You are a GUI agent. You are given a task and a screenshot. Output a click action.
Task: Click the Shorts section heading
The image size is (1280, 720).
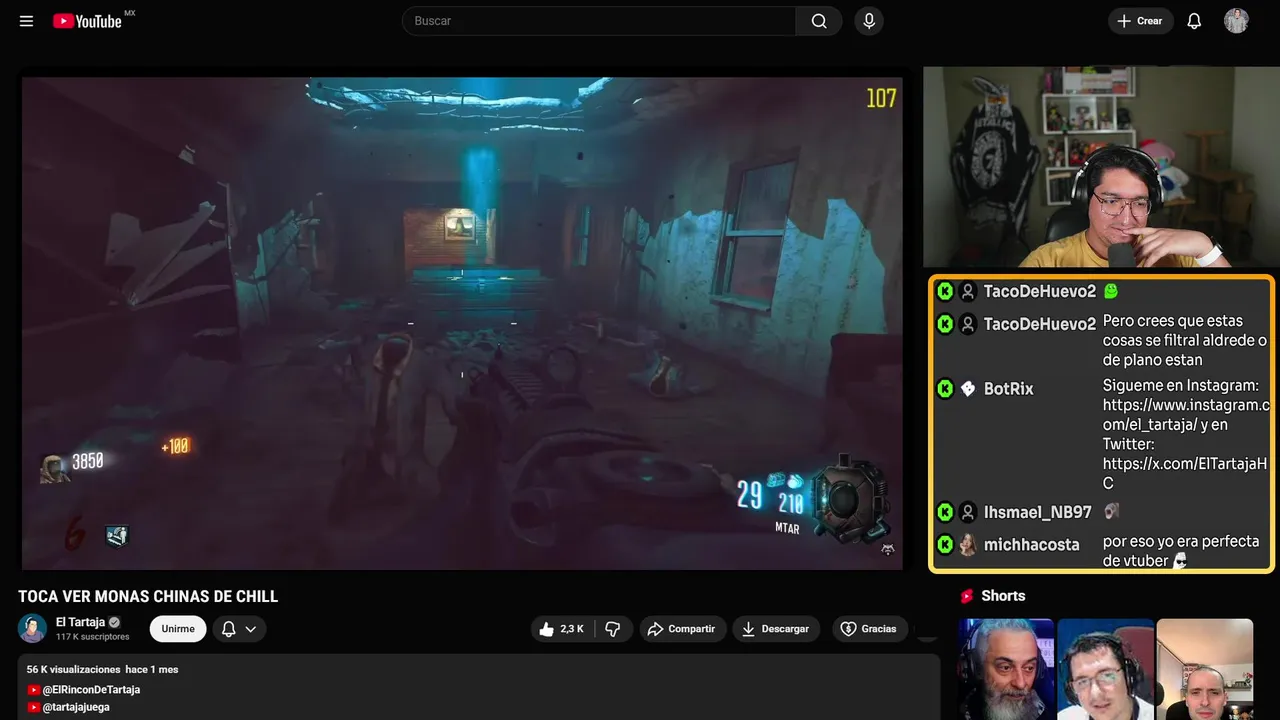1003,596
